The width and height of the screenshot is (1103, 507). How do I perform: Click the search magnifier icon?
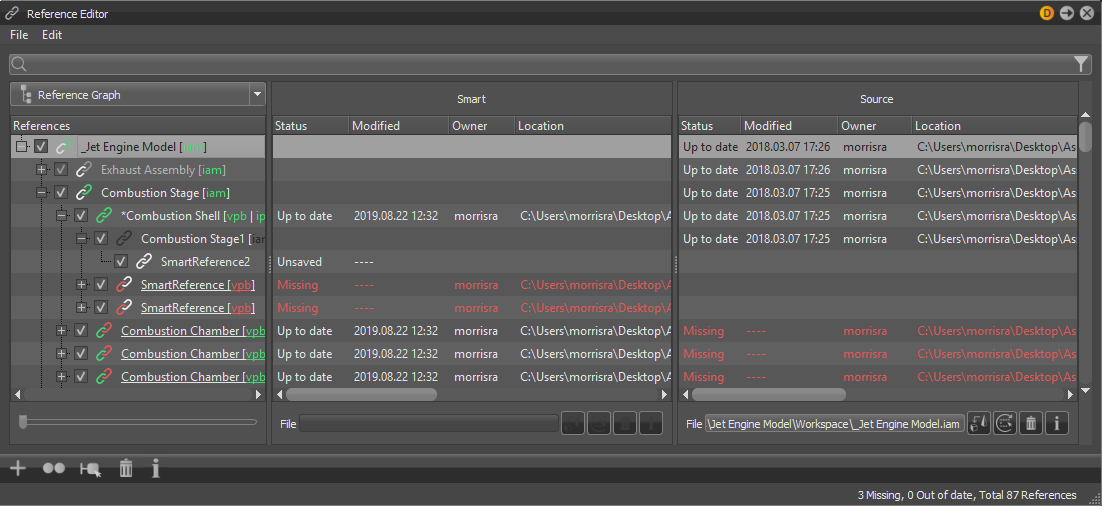pyautogui.click(x=20, y=65)
